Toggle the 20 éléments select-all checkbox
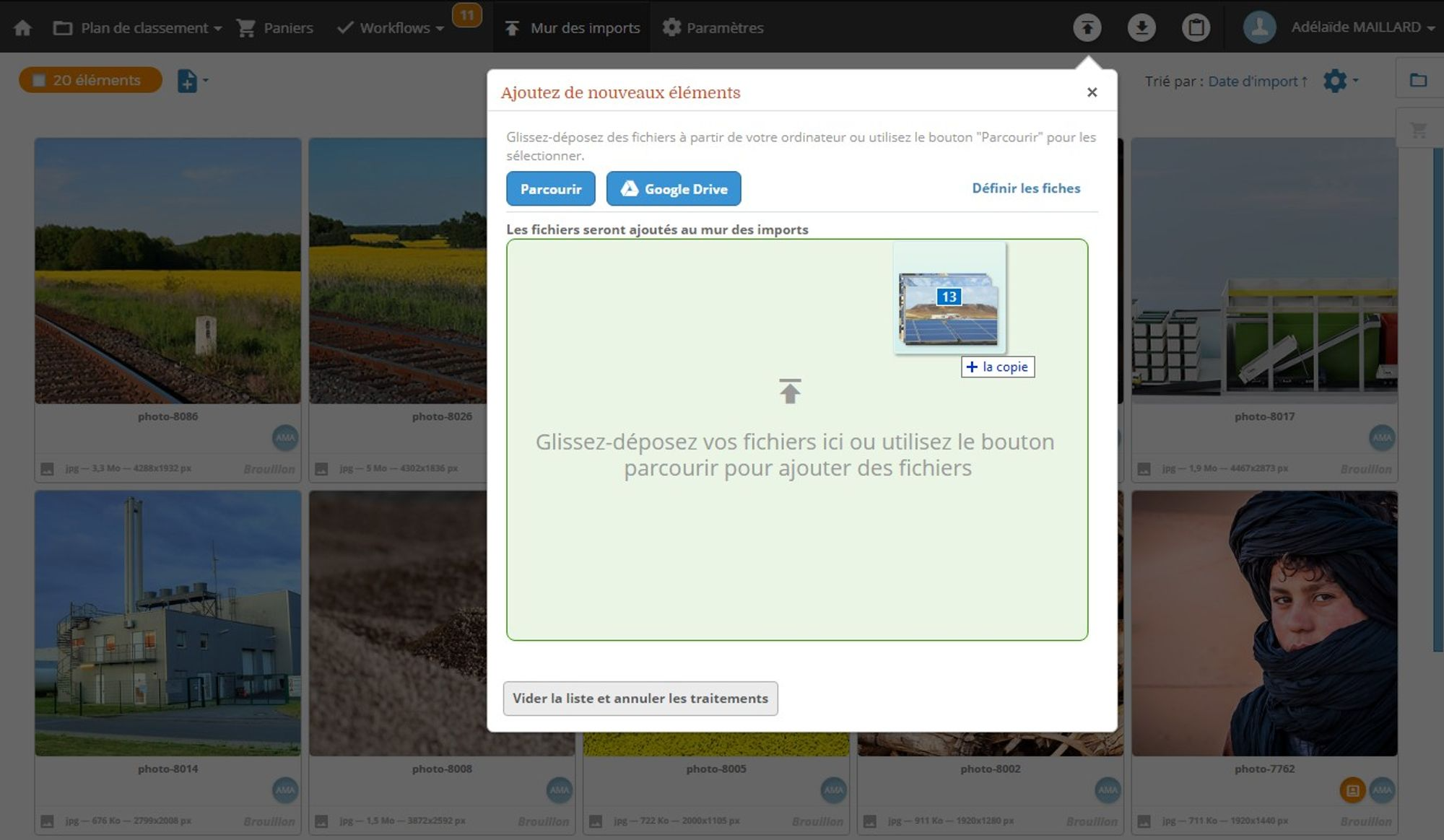Image resolution: width=1444 pixels, height=840 pixels. pyautogui.click(x=40, y=80)
